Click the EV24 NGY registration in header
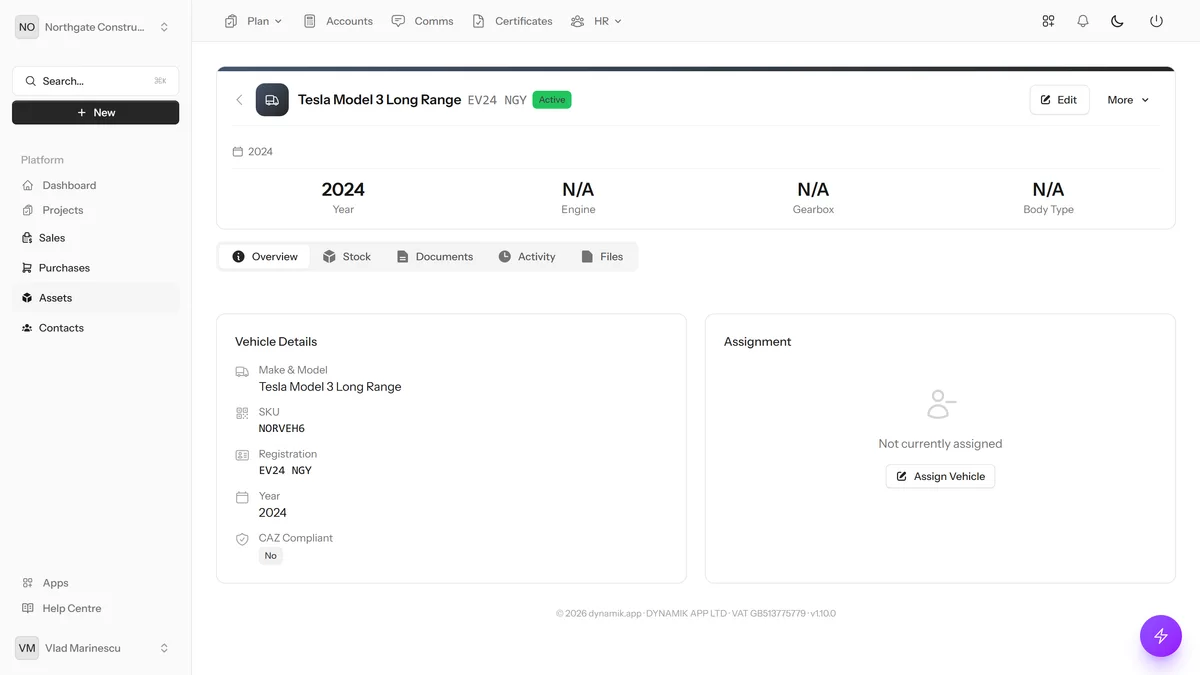The image size is (1200, 675). tap(497, 100)
